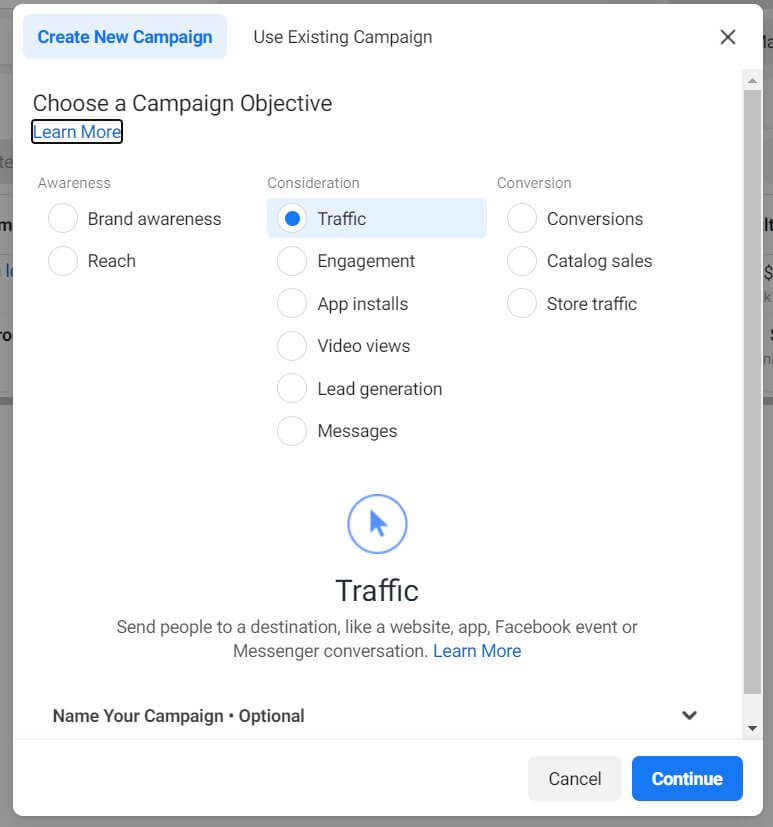Select the App installs objective

pyautogui.click(x=292, y=303)
